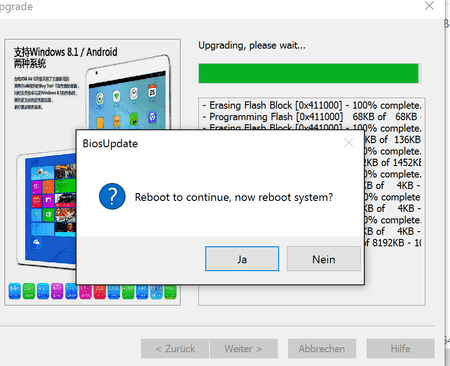Click the Abbrechen button

(322, 349)
